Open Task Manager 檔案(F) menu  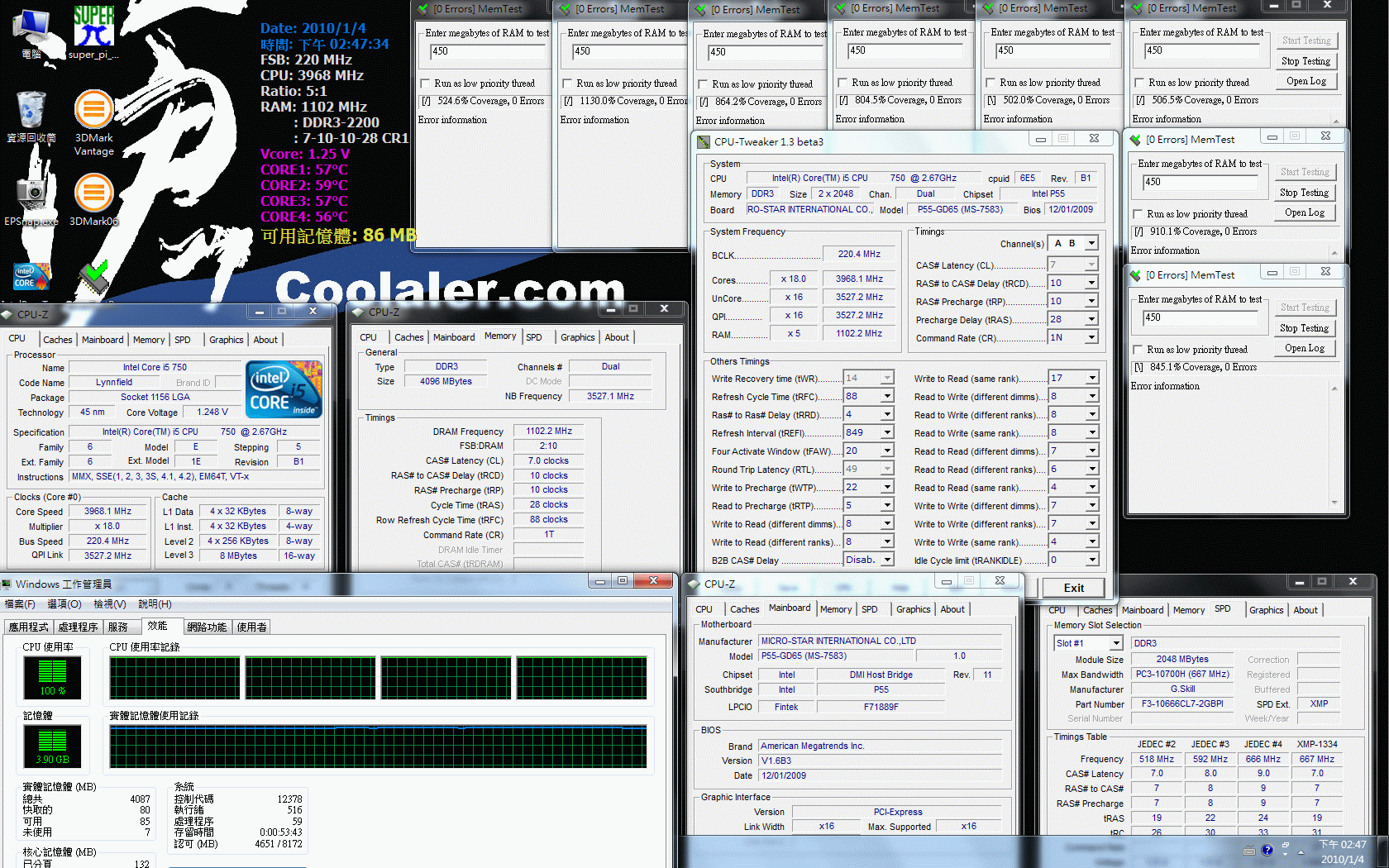coord(20,604)
